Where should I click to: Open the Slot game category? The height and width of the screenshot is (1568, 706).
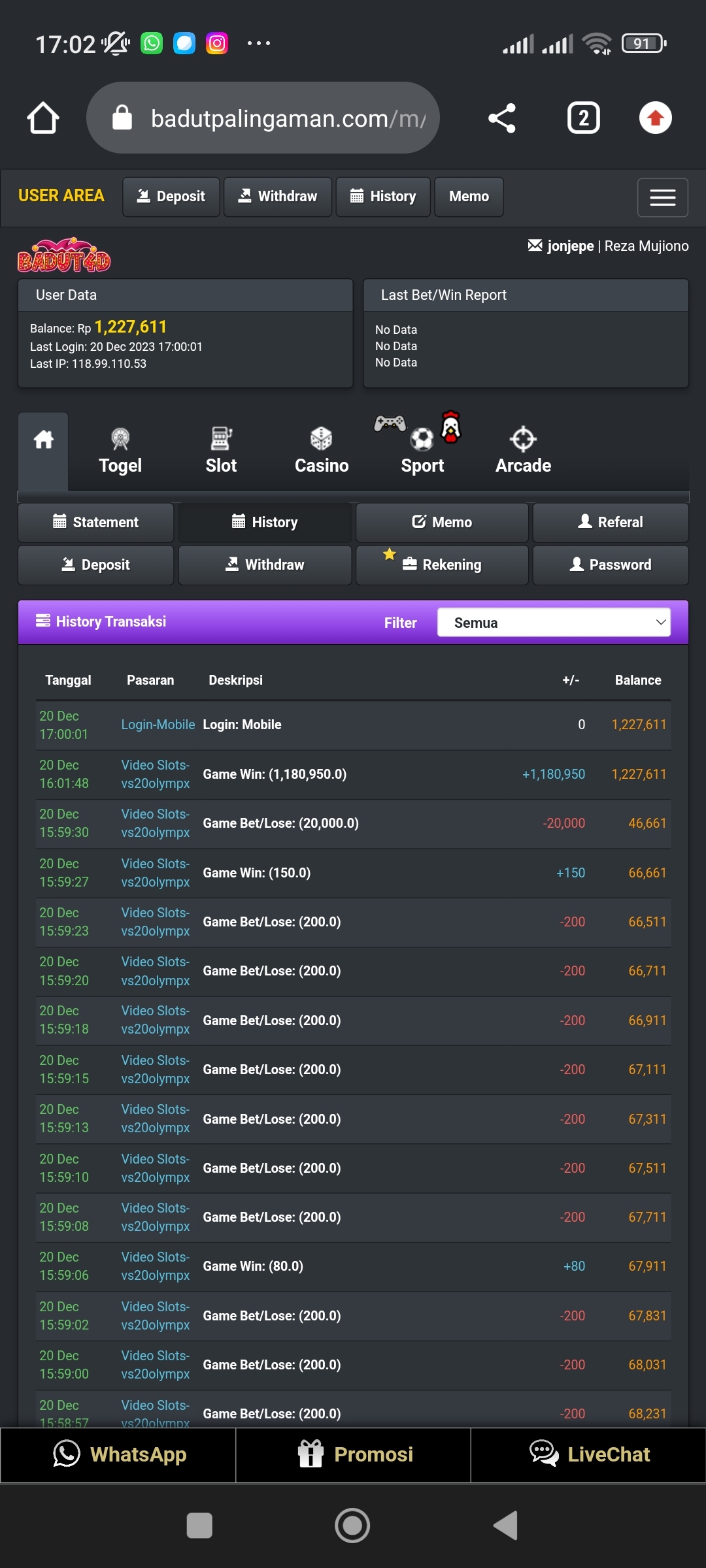click(x=221, y=451)
